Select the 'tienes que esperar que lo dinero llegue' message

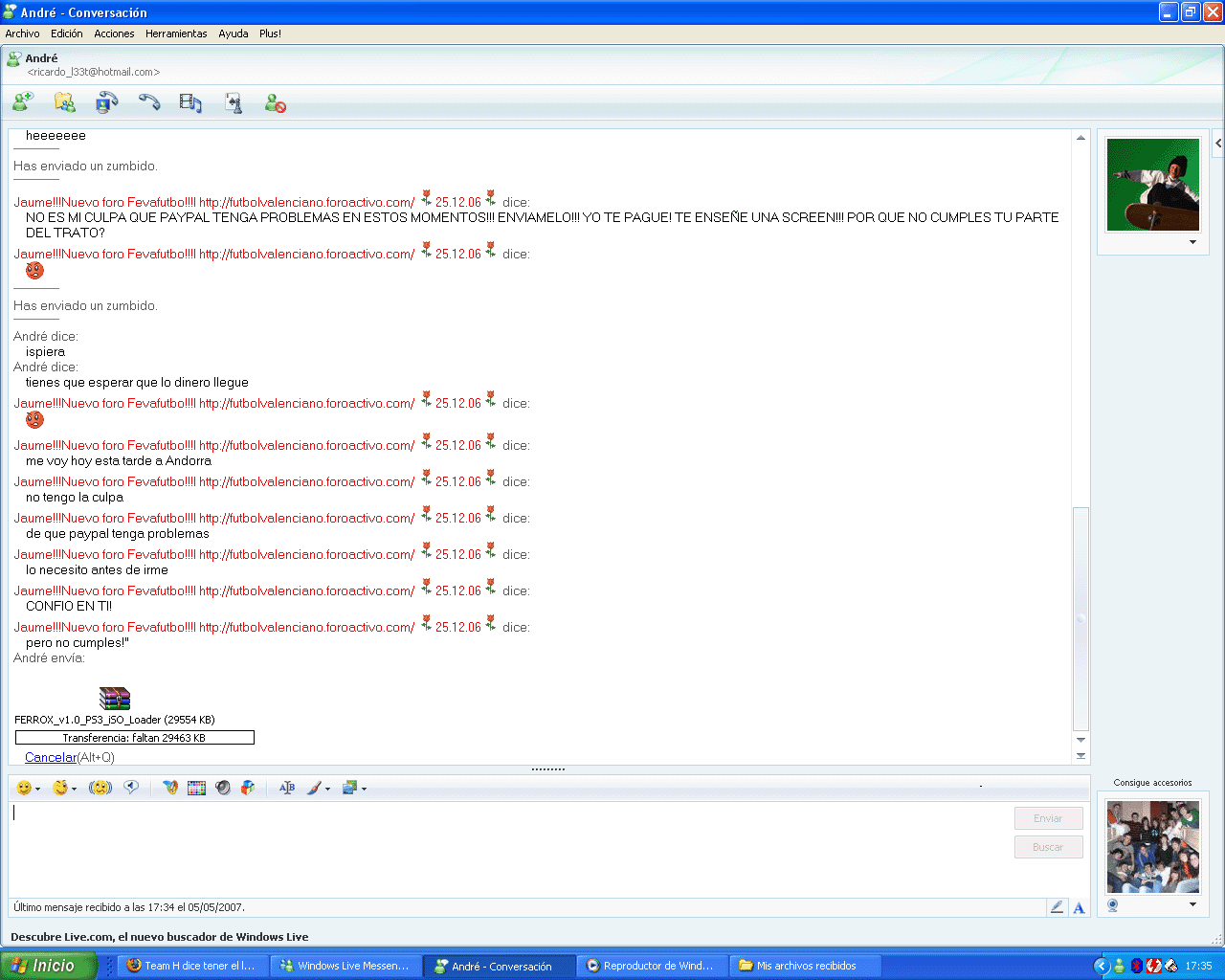pos(137,382)
